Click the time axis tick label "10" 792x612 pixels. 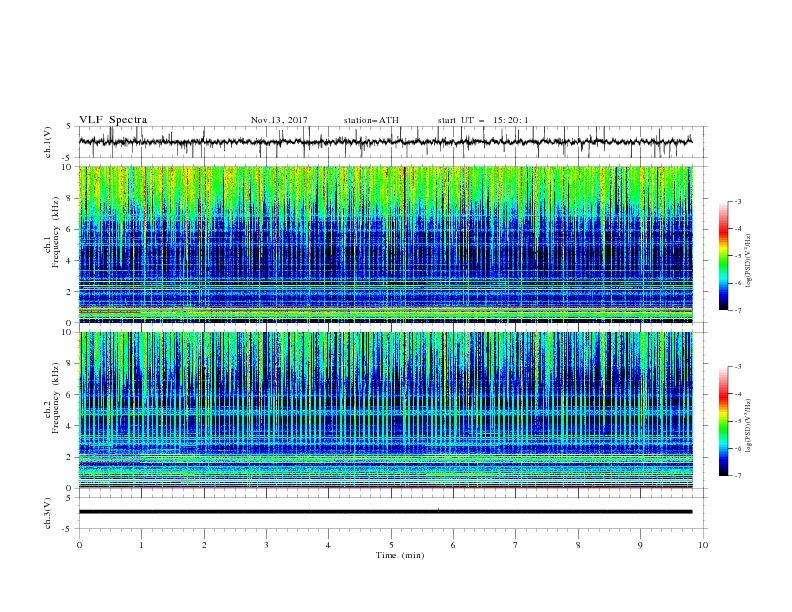[703, 545]
